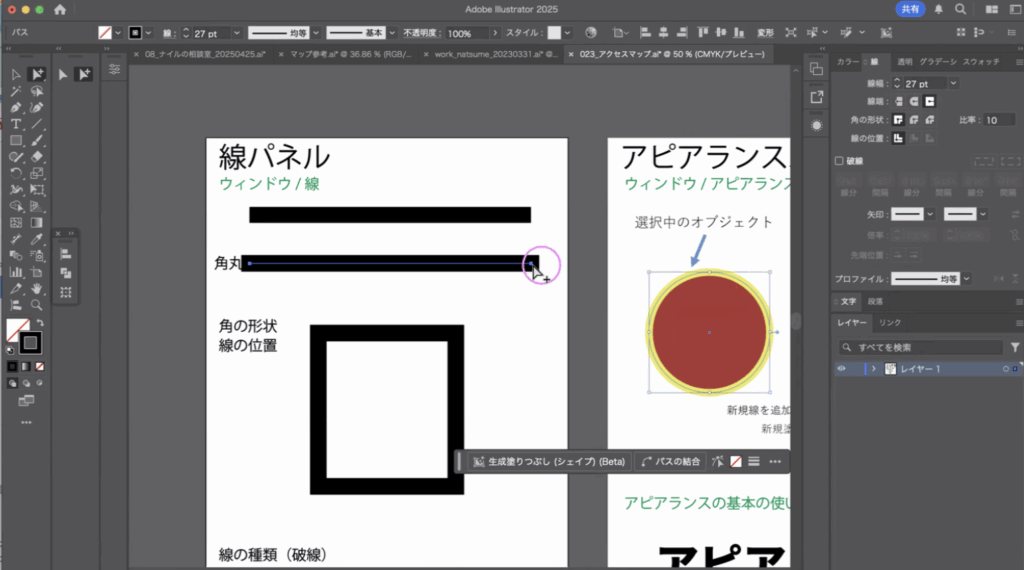The height and width of the screenshot is (570, 1024).
Task: Click the filter icon in the Layers panel
Action: tap(1015, 347)
